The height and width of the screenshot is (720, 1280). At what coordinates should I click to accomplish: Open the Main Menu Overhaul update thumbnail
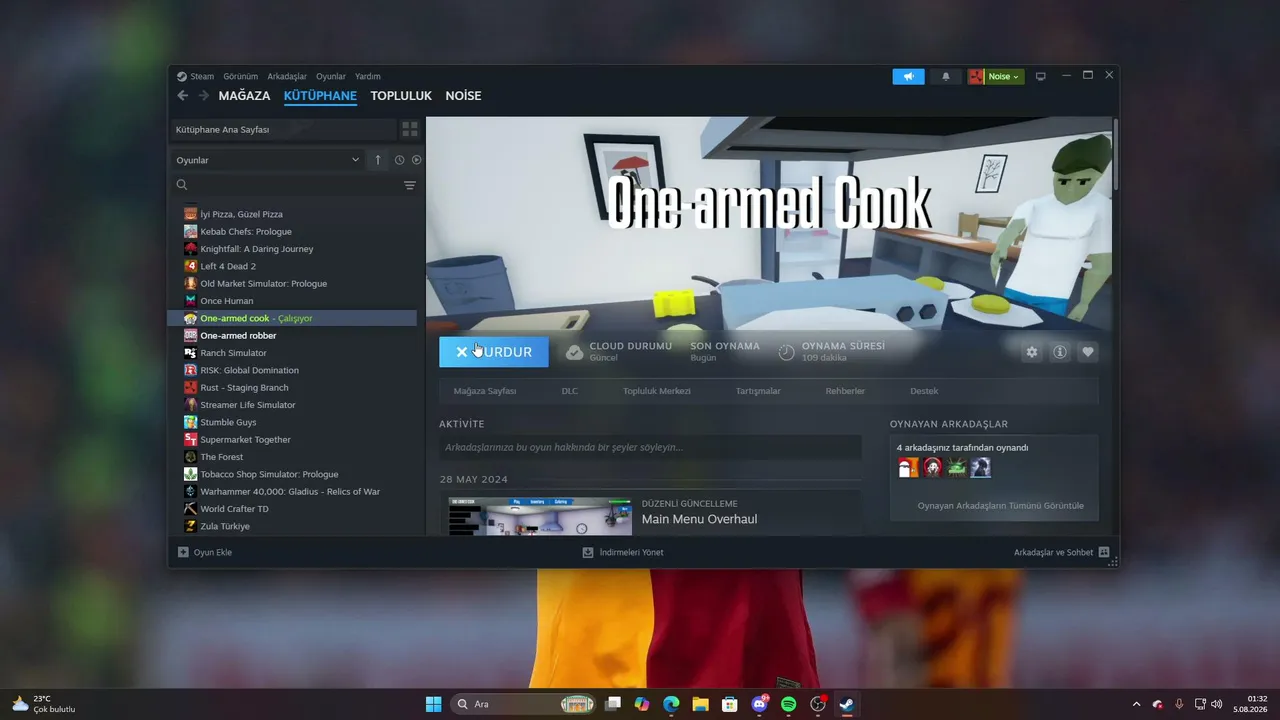(541, 516)
